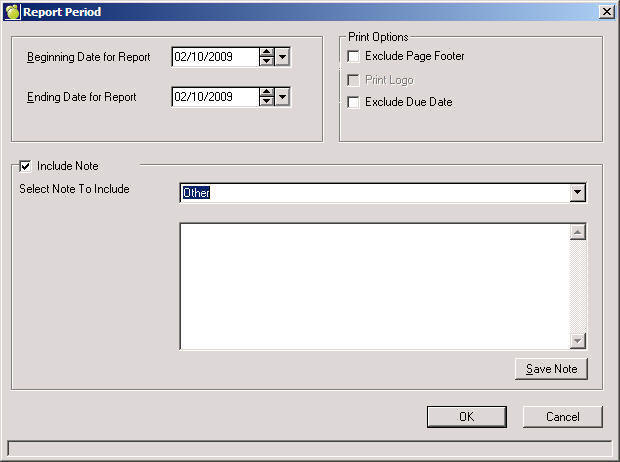The height and width of the screenshot is (462, 620).
Task: Open the Beginning Date calendar dropdown
Action: tap(282, 57)
